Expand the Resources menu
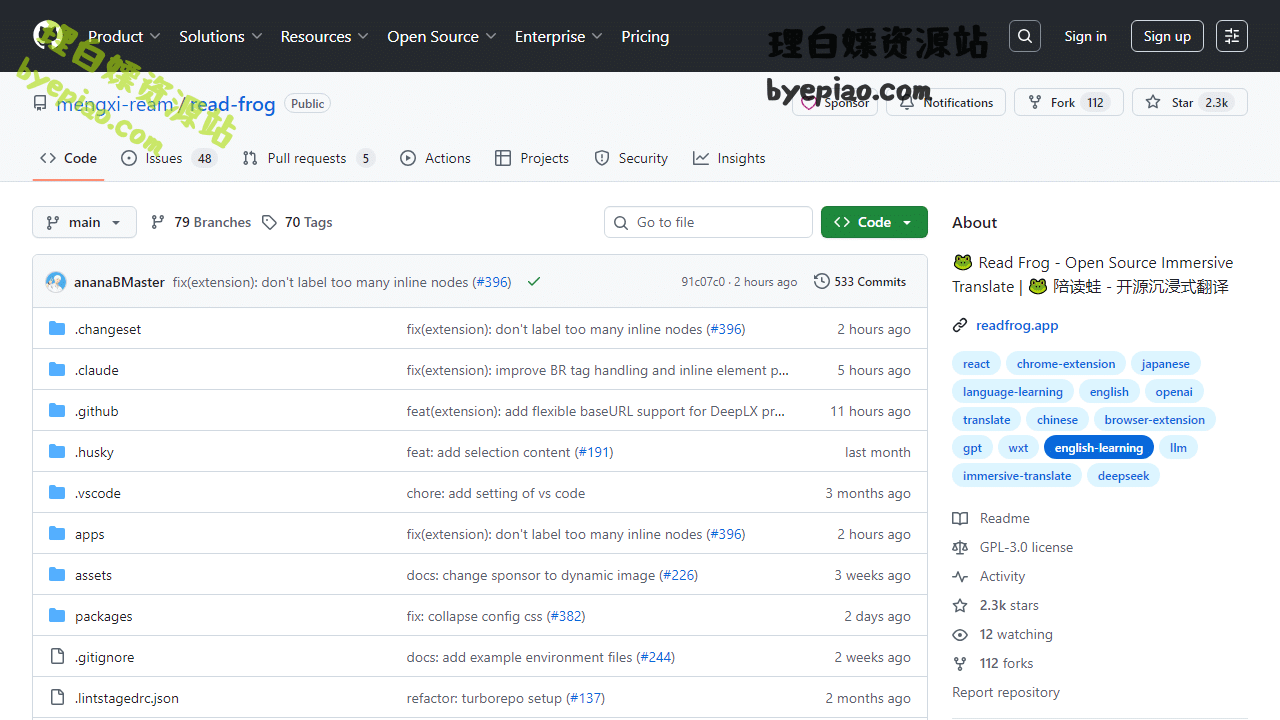Screen dimensions: 1280x720 324,36
